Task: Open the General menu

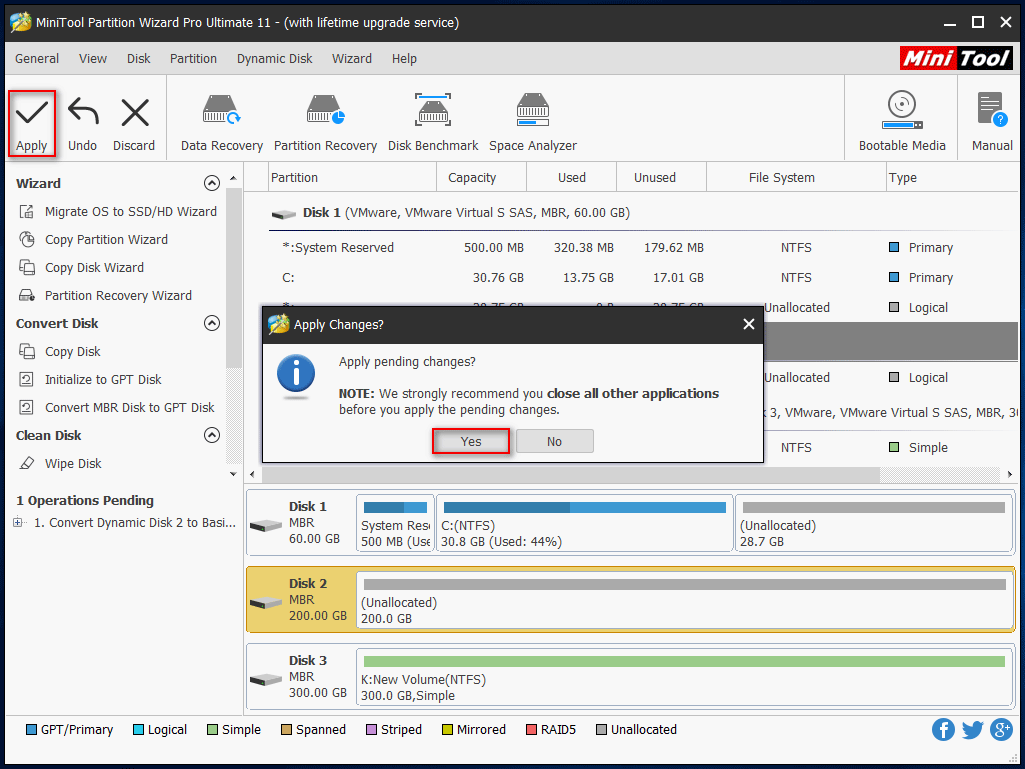Action: [x=37, y=59]
